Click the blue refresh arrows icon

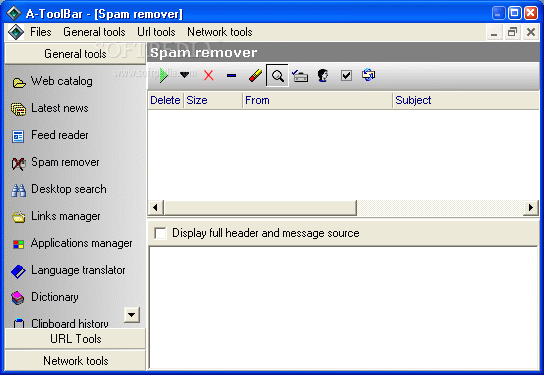tap(368, 75)
